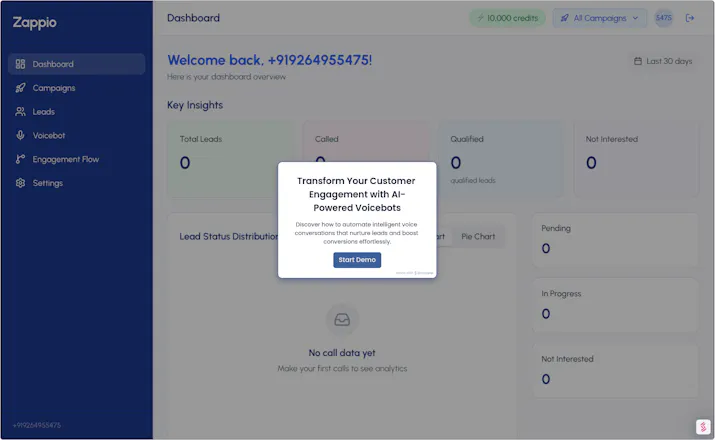The height and width of the screenshot is (440, 715).
Task: Switch to the Pie Chart tab
Action: click(x=478, y=236)
